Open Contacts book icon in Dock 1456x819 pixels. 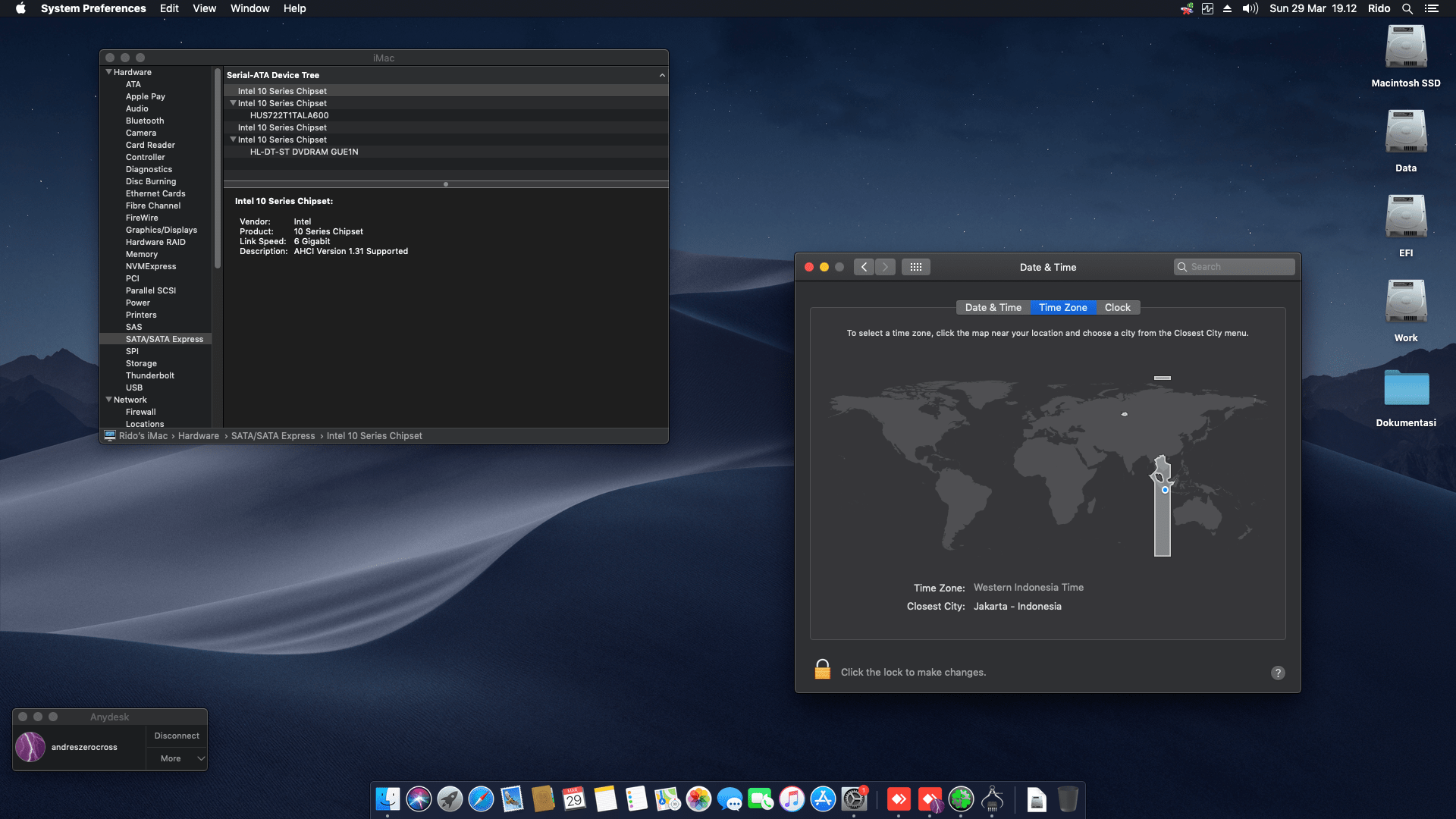(x=543, y=799)
